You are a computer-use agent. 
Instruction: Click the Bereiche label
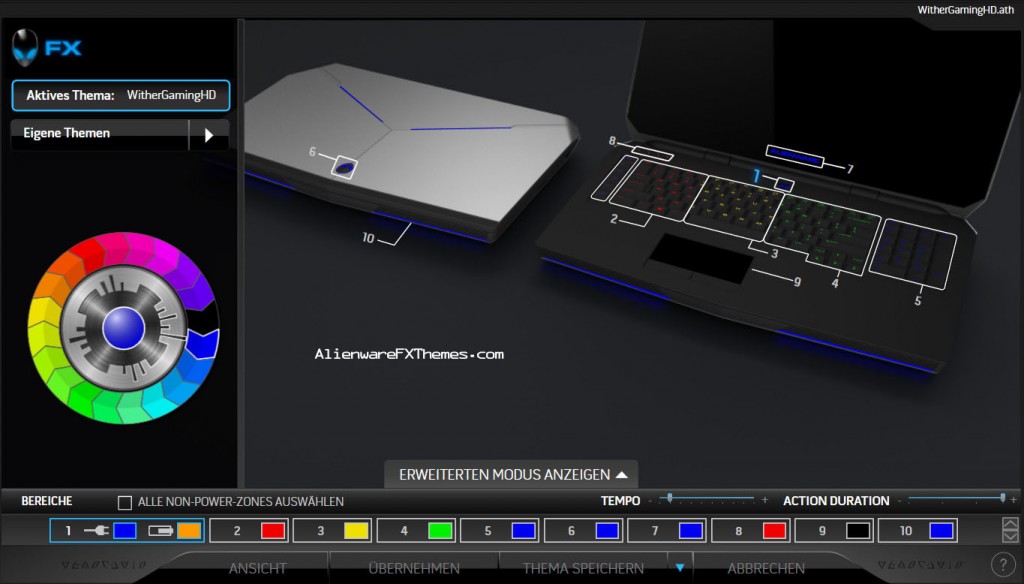point(46,501)
